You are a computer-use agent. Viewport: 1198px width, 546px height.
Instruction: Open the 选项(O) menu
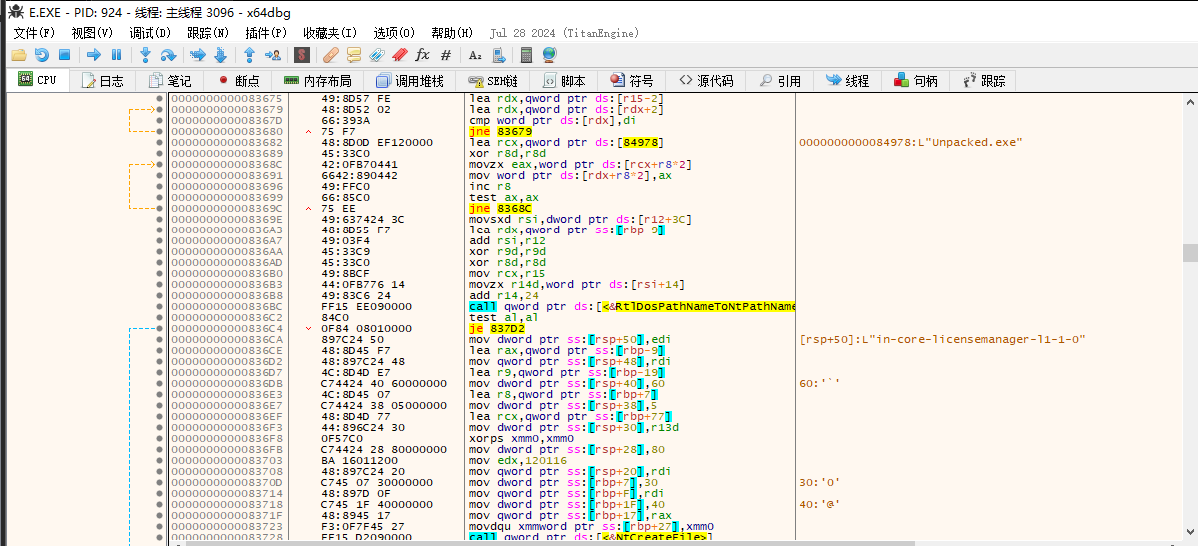pyautogui.click(x=394, y=33)
